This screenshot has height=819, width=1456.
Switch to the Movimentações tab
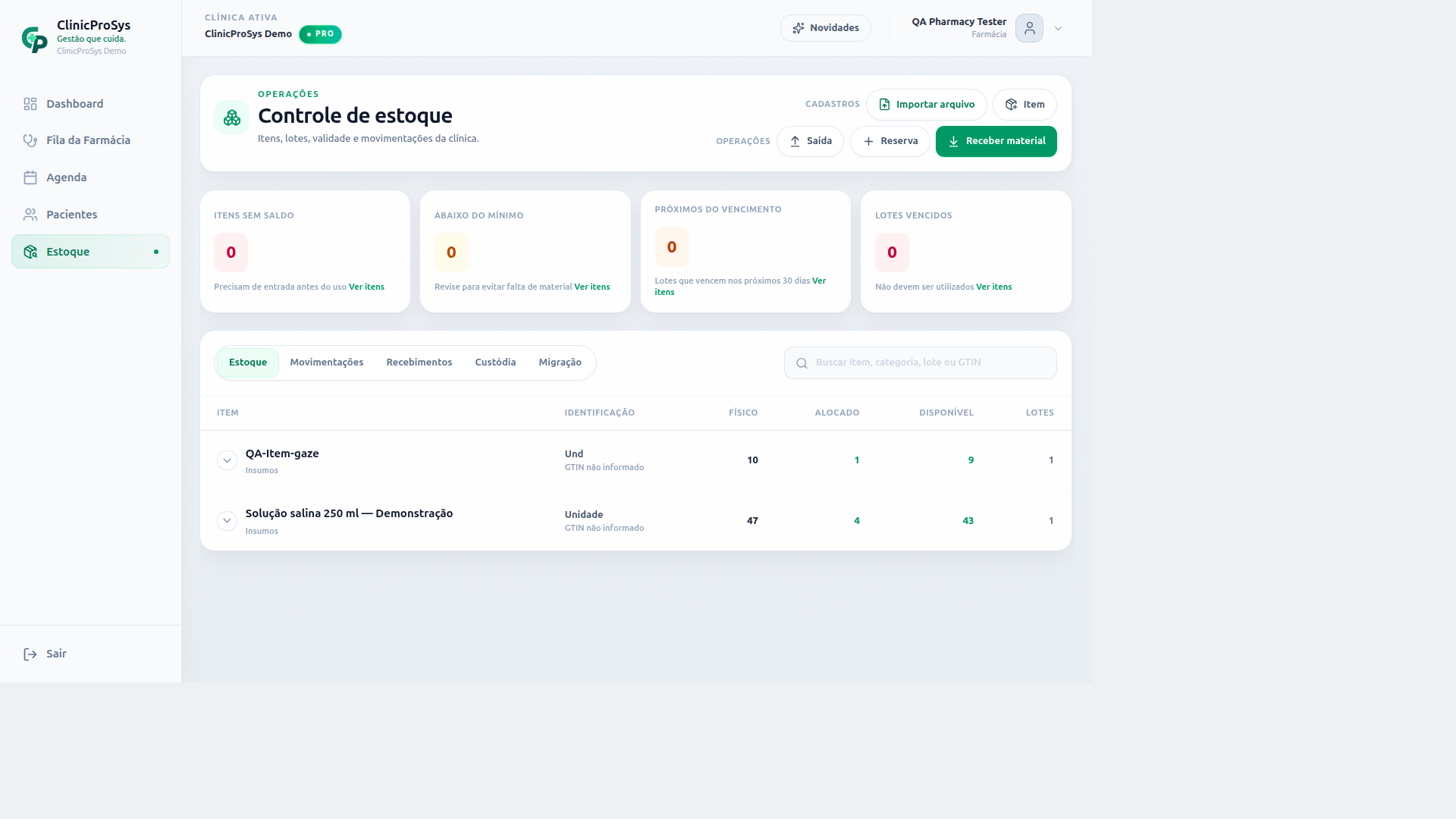pos(327,362)
